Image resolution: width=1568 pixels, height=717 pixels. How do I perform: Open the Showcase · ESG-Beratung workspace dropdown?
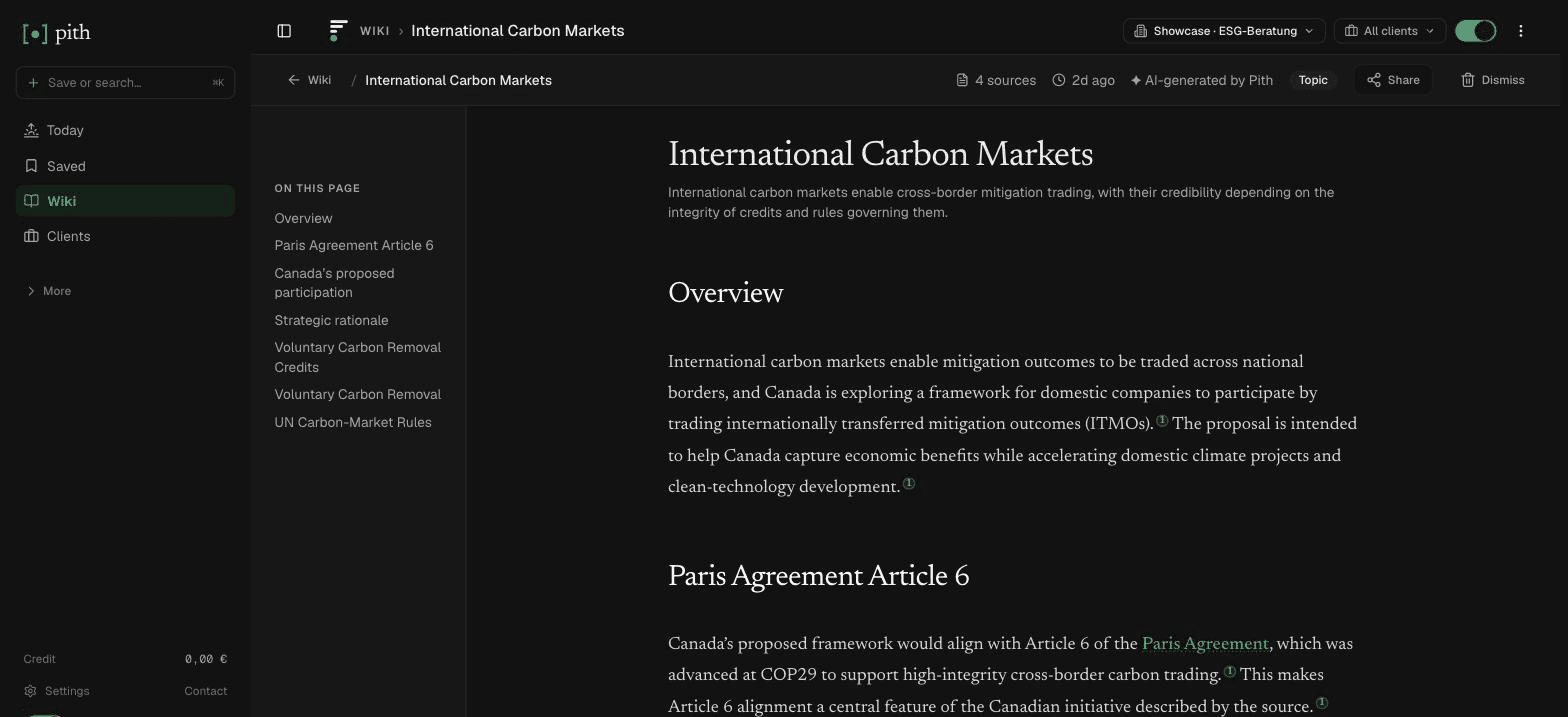[x=1224, y=31]
